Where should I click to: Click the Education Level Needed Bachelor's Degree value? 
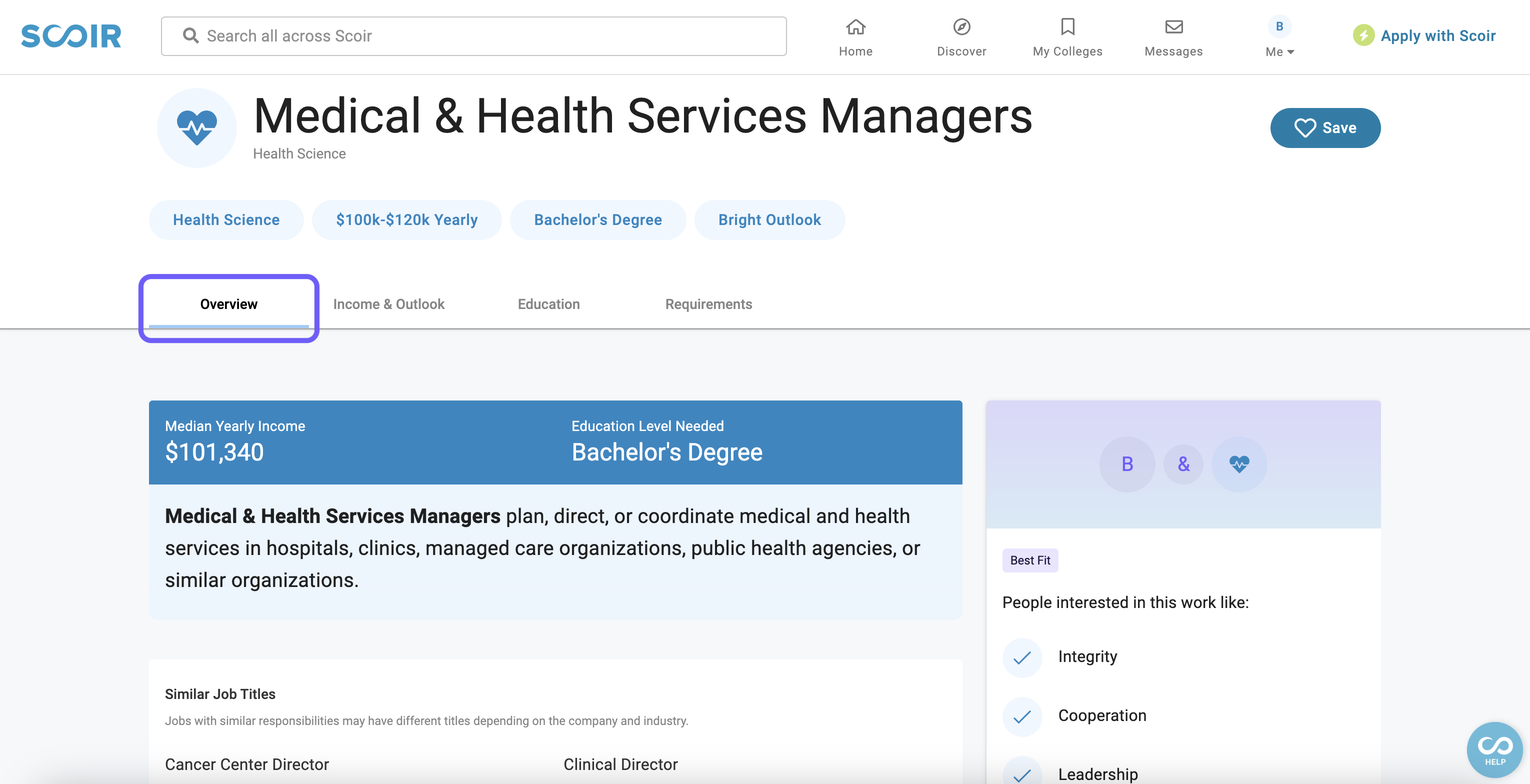coord(666,452)
